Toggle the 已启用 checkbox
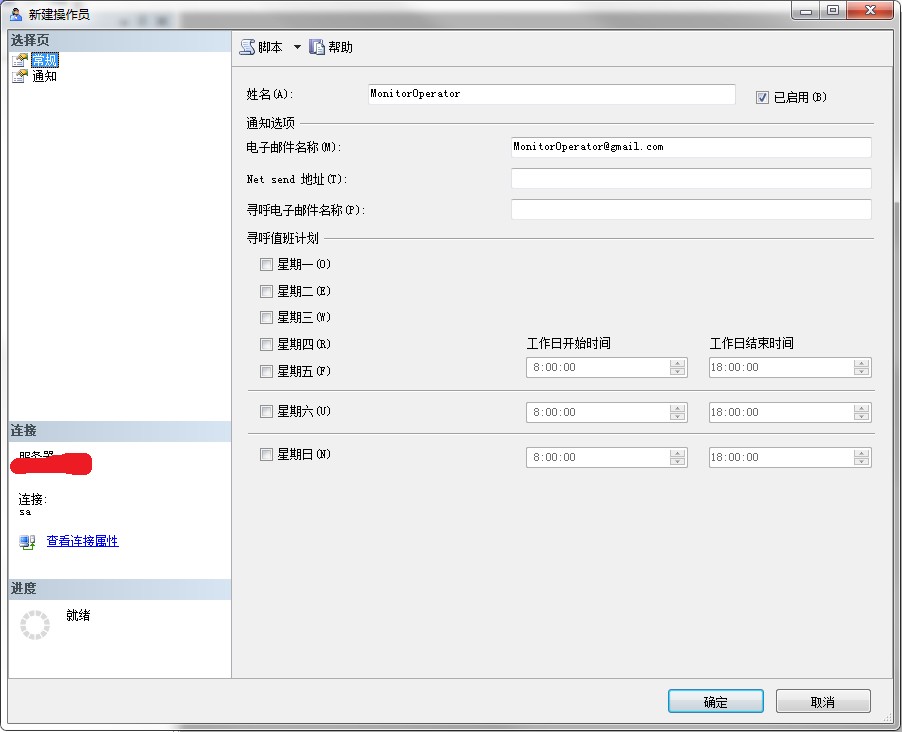This screenshot has height=732, width=902. click(762, 97)
